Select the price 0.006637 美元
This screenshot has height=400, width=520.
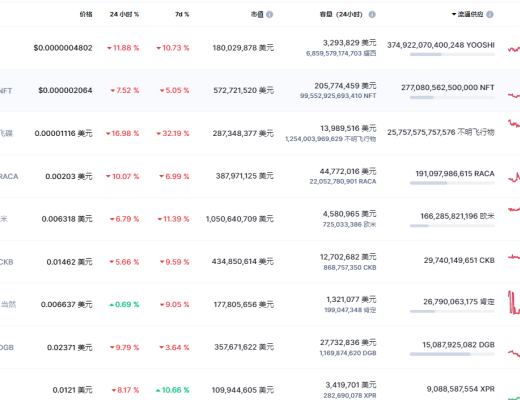point(67,305)
